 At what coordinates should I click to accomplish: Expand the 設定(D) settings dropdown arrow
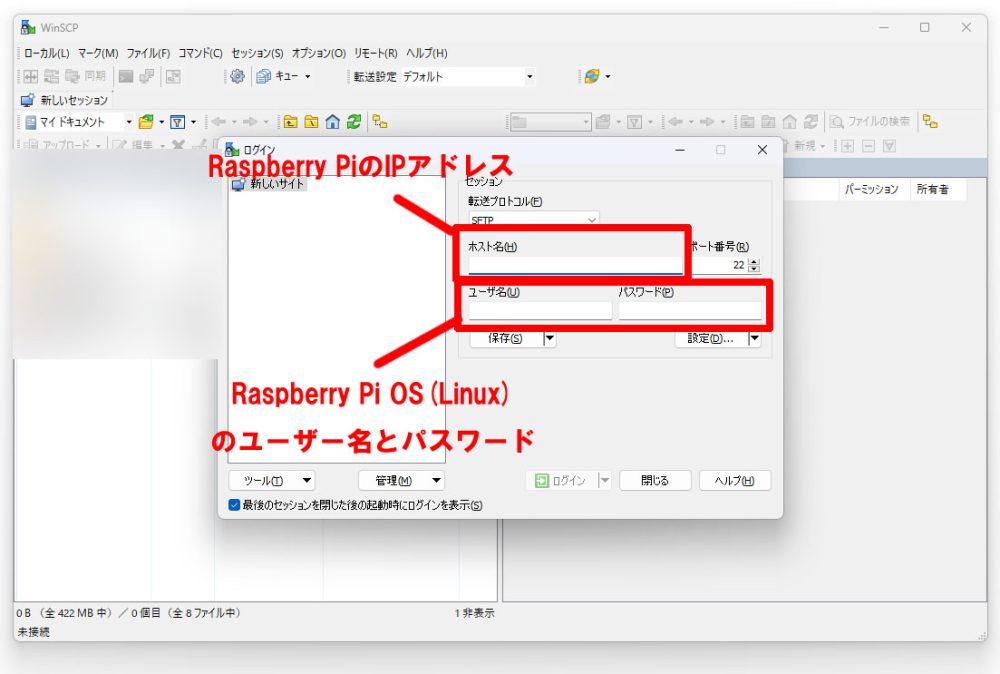756,338
